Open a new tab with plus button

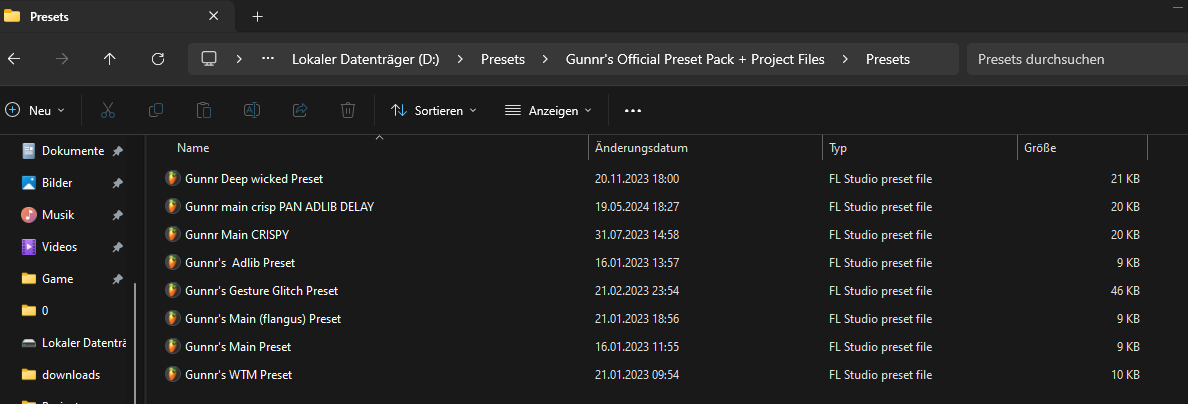pos(258,17)
